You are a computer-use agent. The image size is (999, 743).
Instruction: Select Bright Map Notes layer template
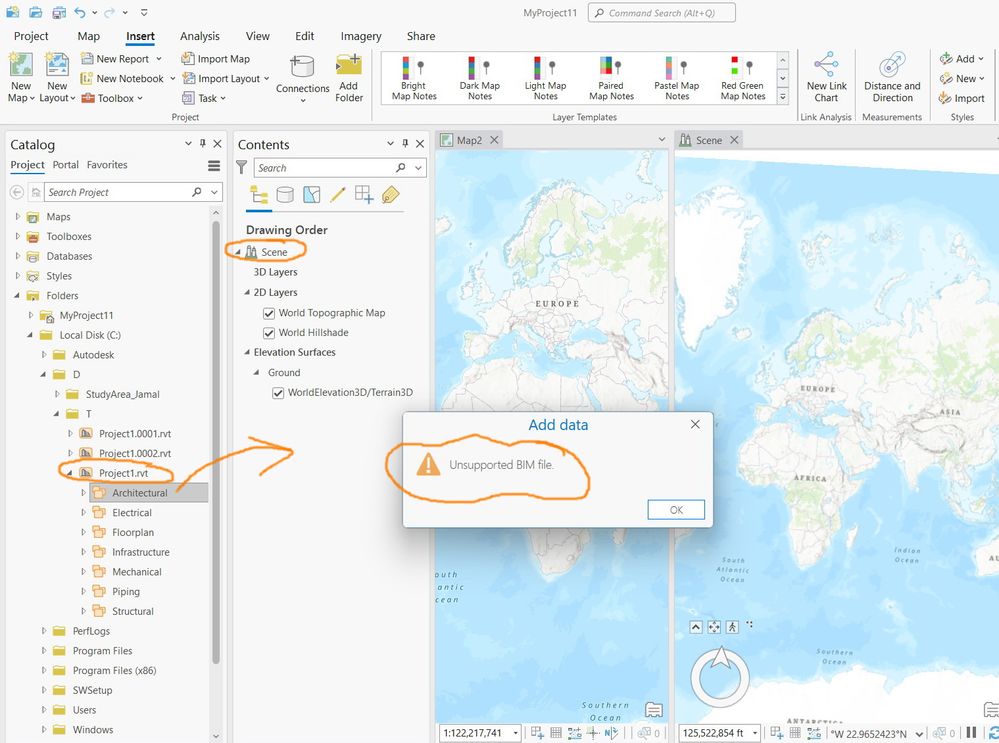pyautogui.click(x=413, y=79)
